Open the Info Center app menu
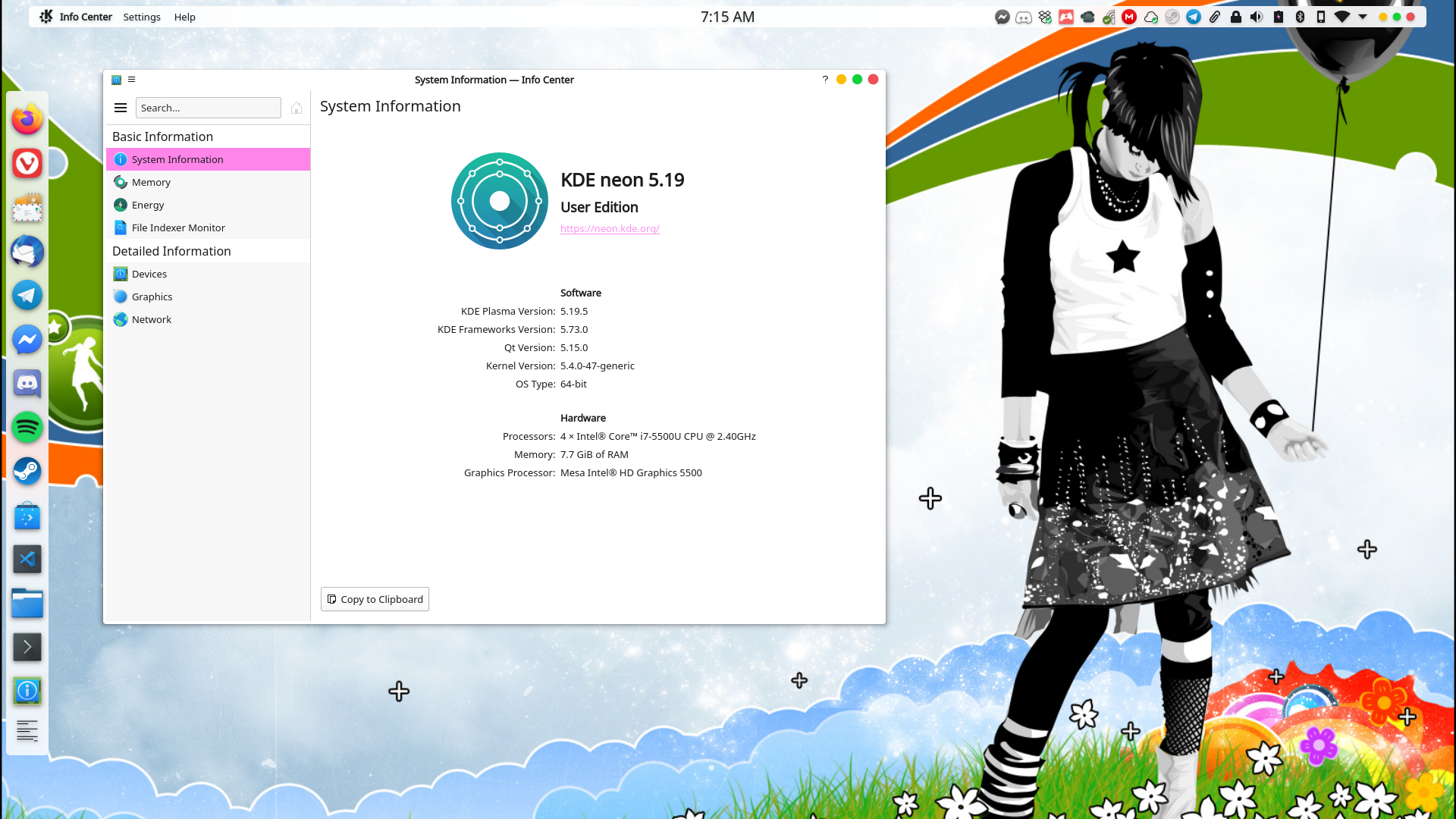 pos(86,17)
